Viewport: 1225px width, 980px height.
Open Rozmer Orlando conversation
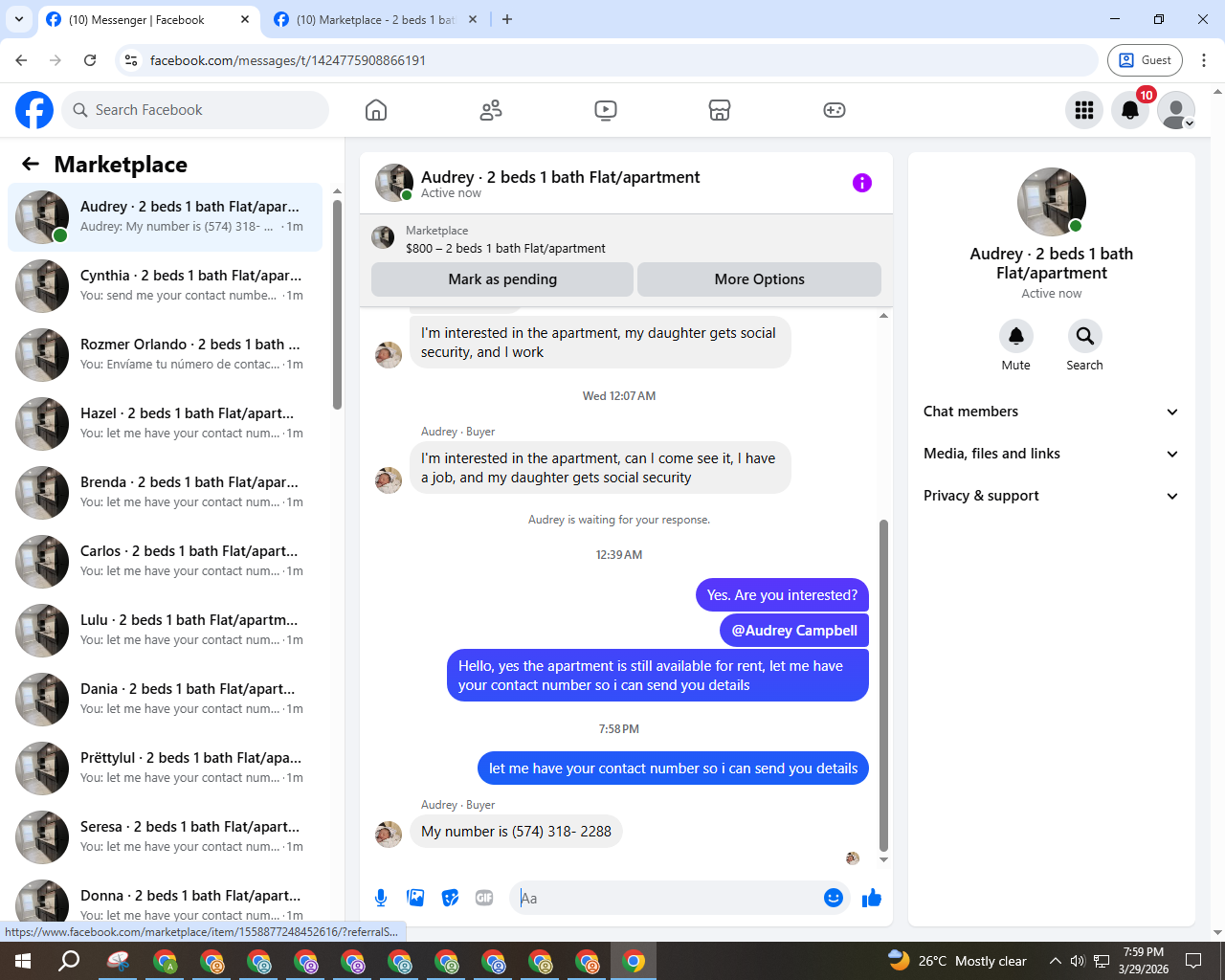point(165,355)
